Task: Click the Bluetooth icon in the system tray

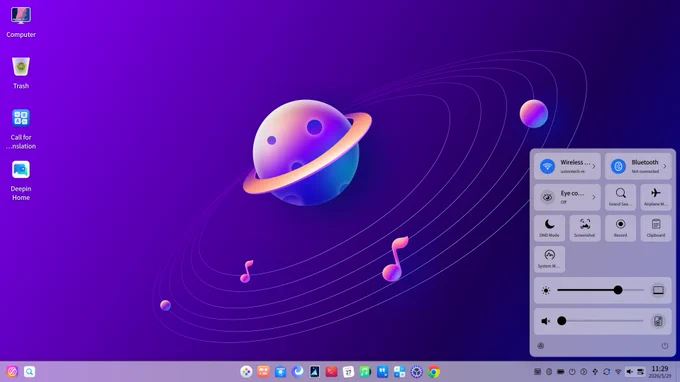Action: (549, 372)
